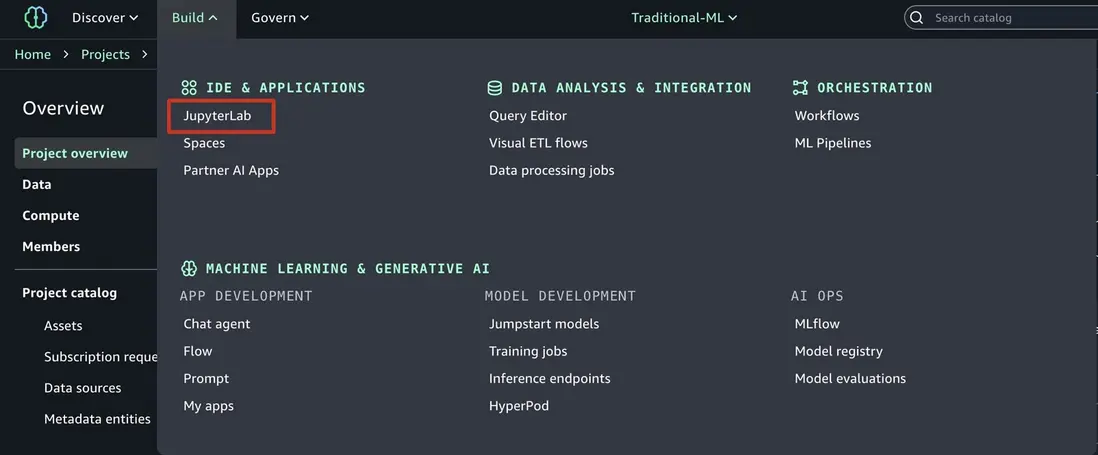
Task: Click the search magnifier icon
Action: [919, 17]
